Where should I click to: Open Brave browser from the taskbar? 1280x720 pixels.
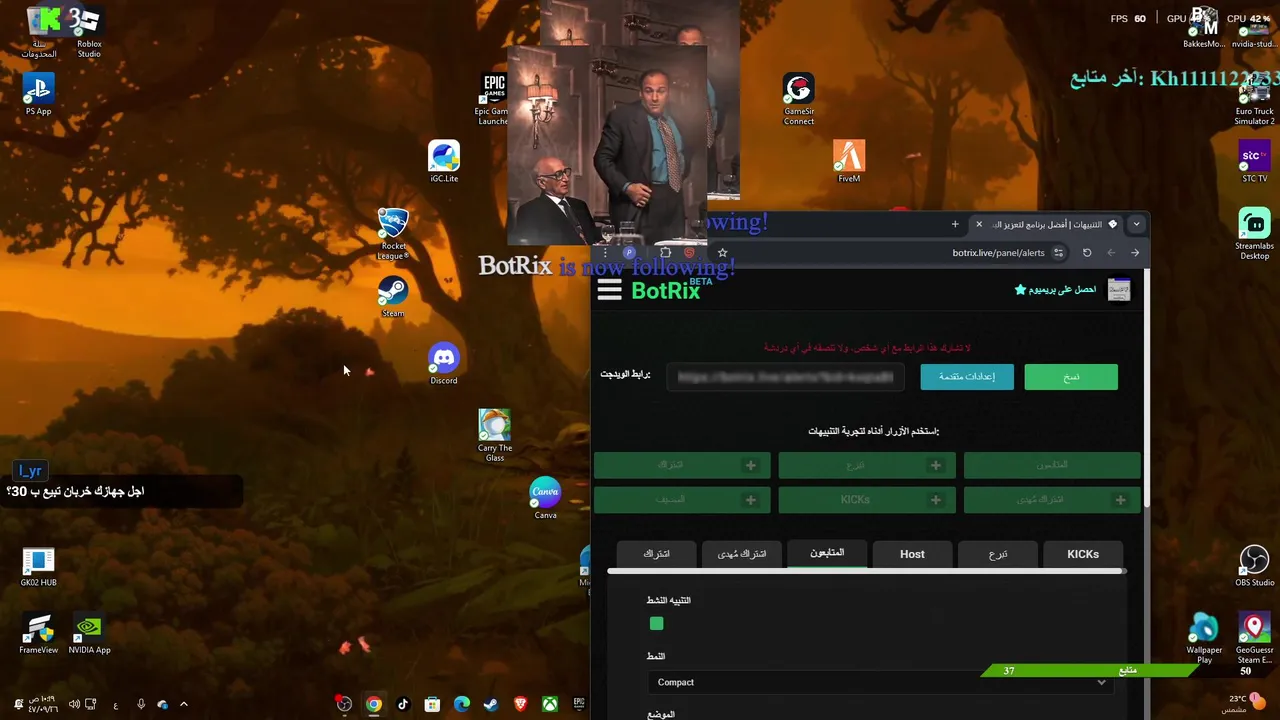point(520,704)
